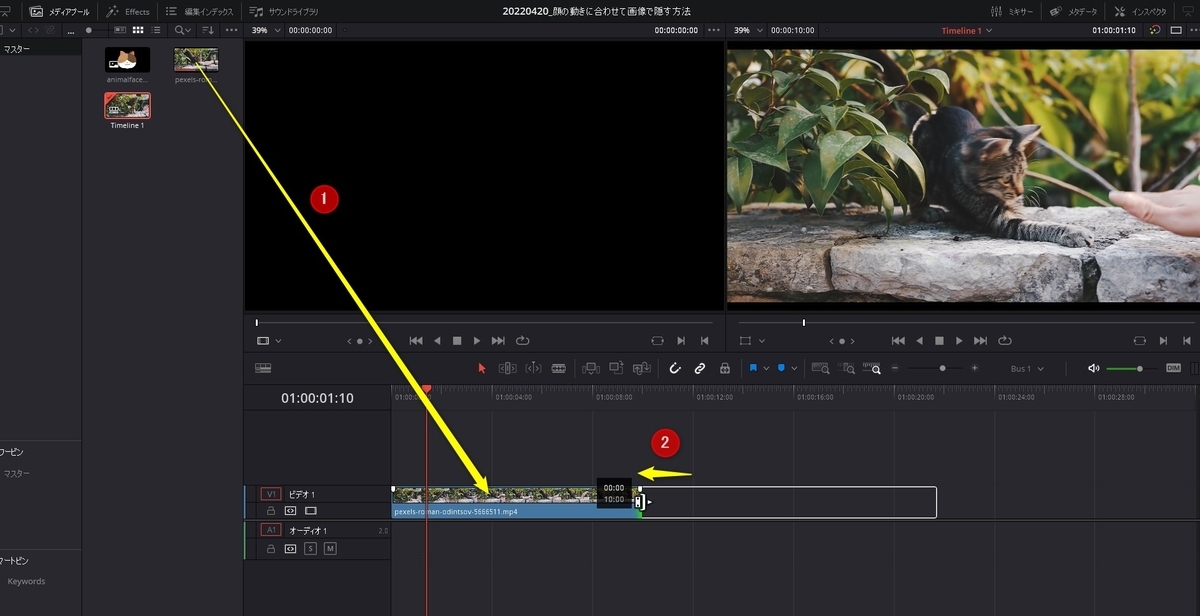Viewport: 1200px width, 616px height.
Task: Mute audio with the speaker icon
Action: 1093,368
